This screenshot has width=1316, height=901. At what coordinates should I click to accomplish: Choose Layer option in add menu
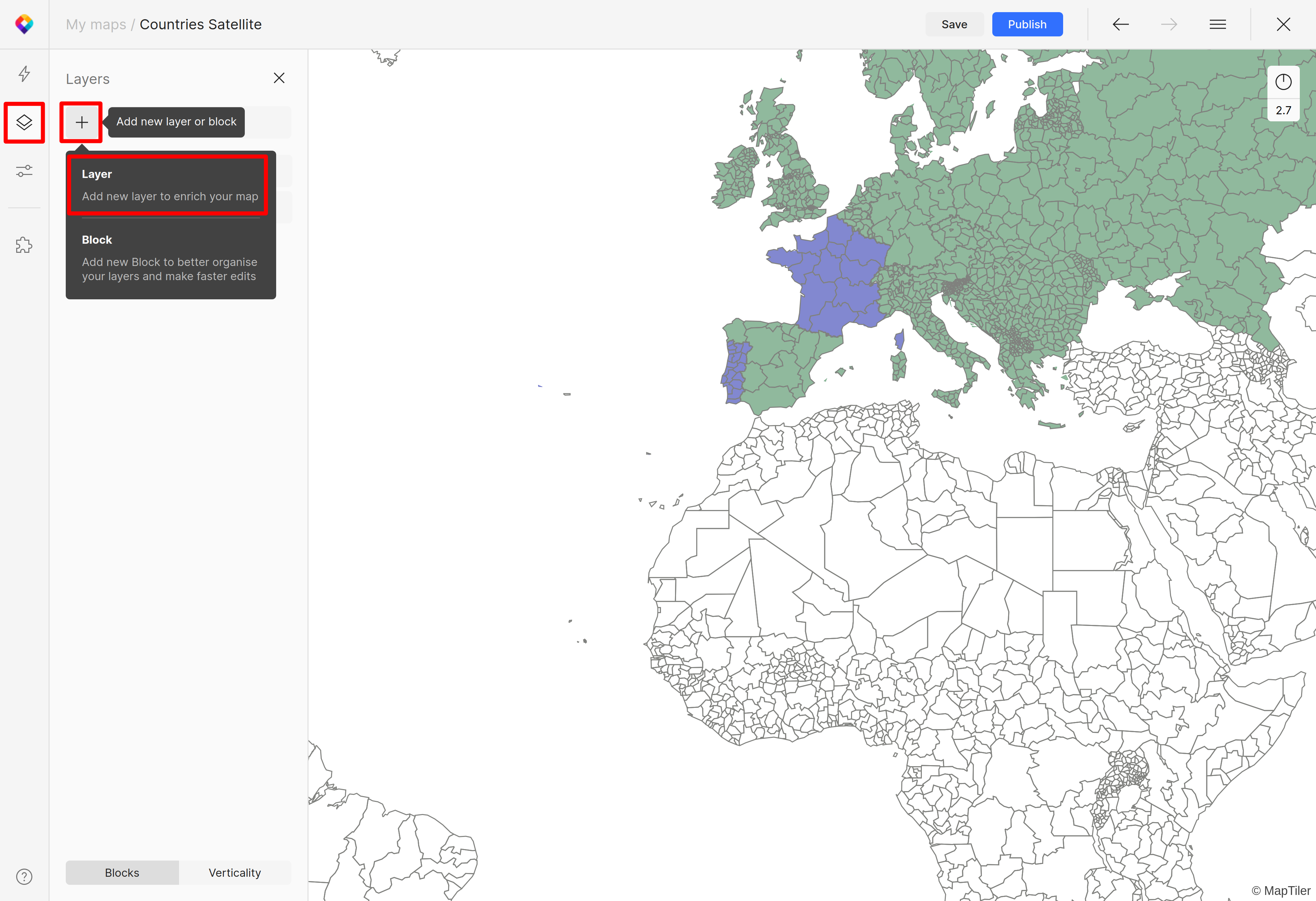(x=169, y=185)
